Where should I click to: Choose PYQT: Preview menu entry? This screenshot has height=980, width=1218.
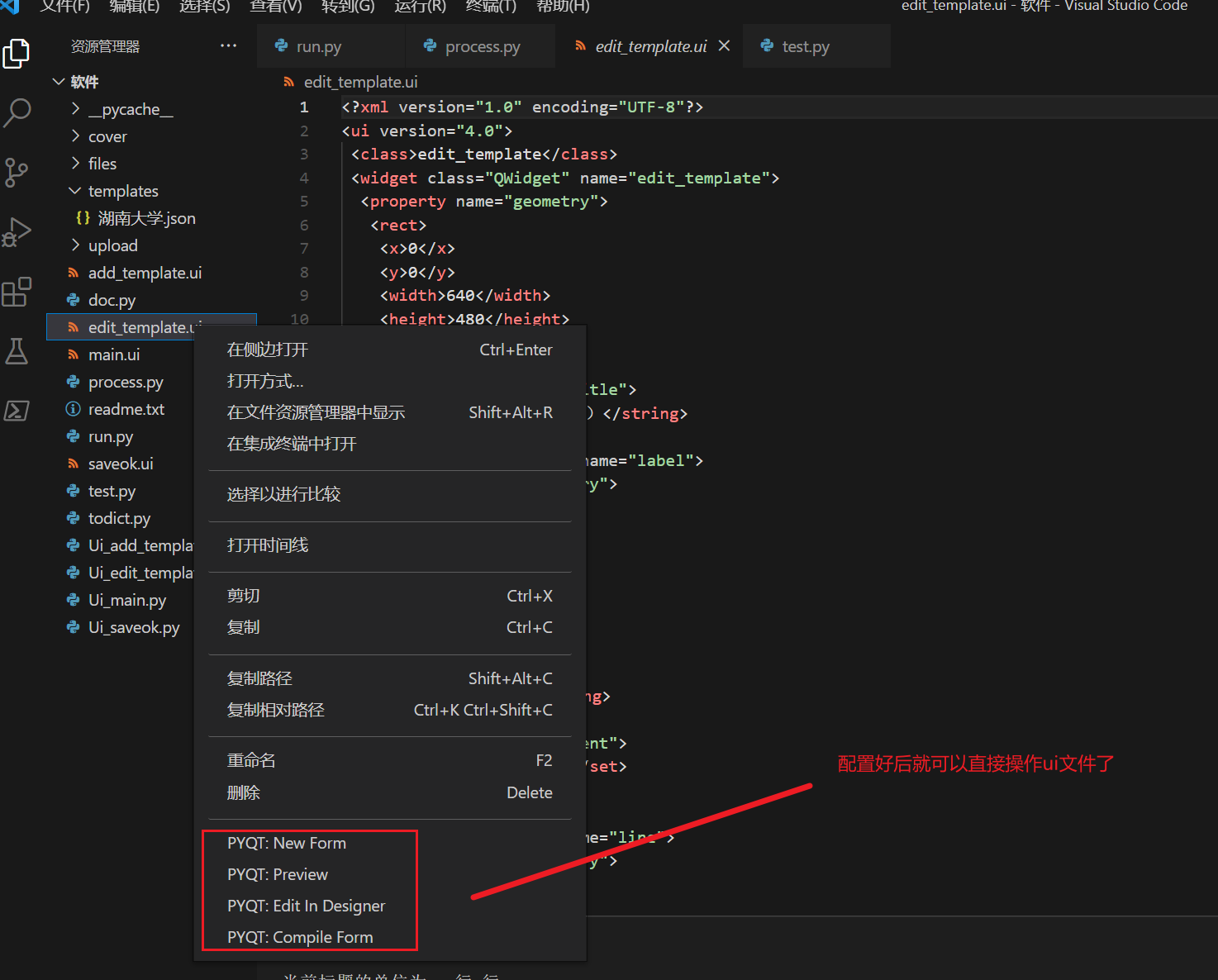(390, 874)
